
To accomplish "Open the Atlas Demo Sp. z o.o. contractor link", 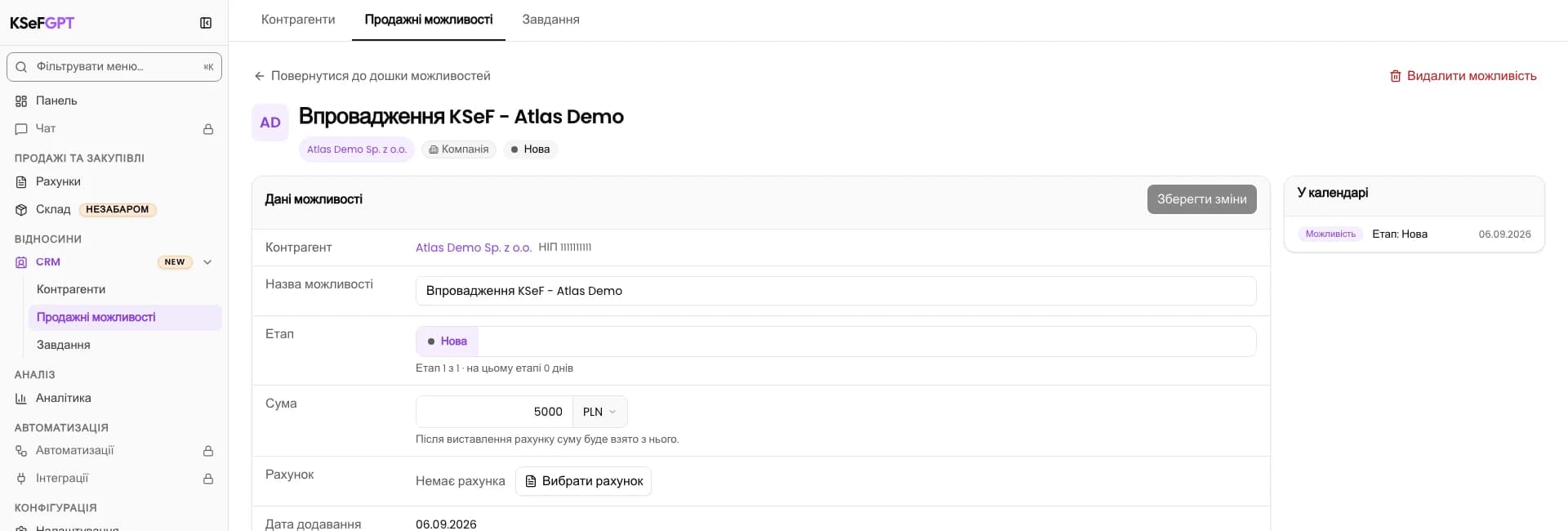I will (x=474, y=248).
